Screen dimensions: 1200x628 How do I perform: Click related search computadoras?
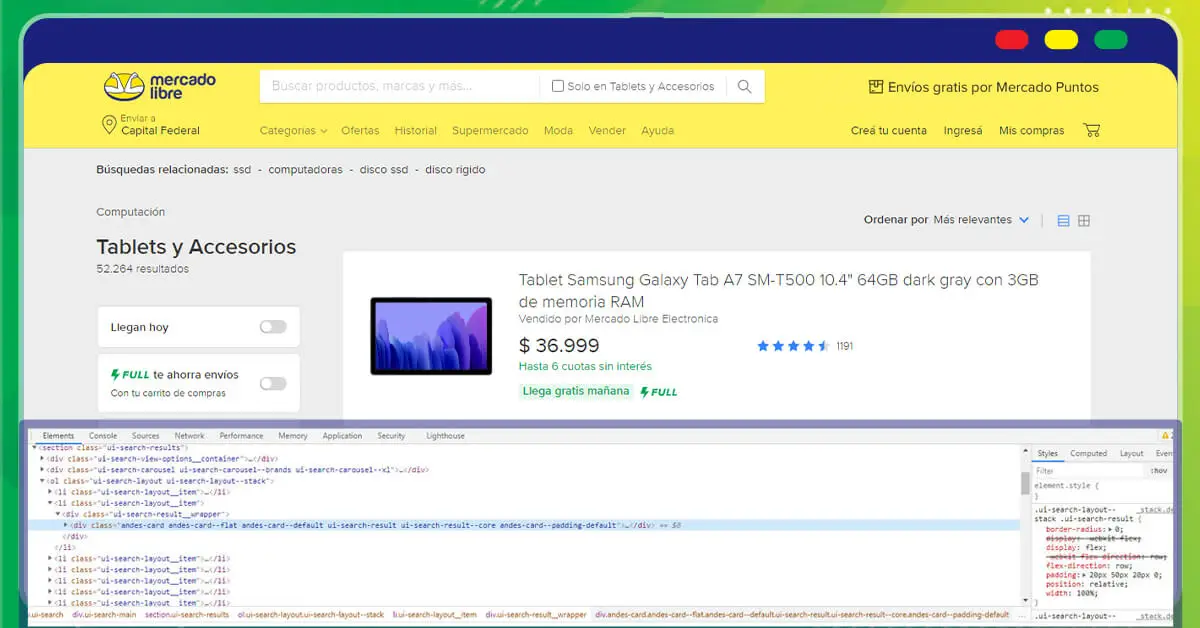point(305,170)
